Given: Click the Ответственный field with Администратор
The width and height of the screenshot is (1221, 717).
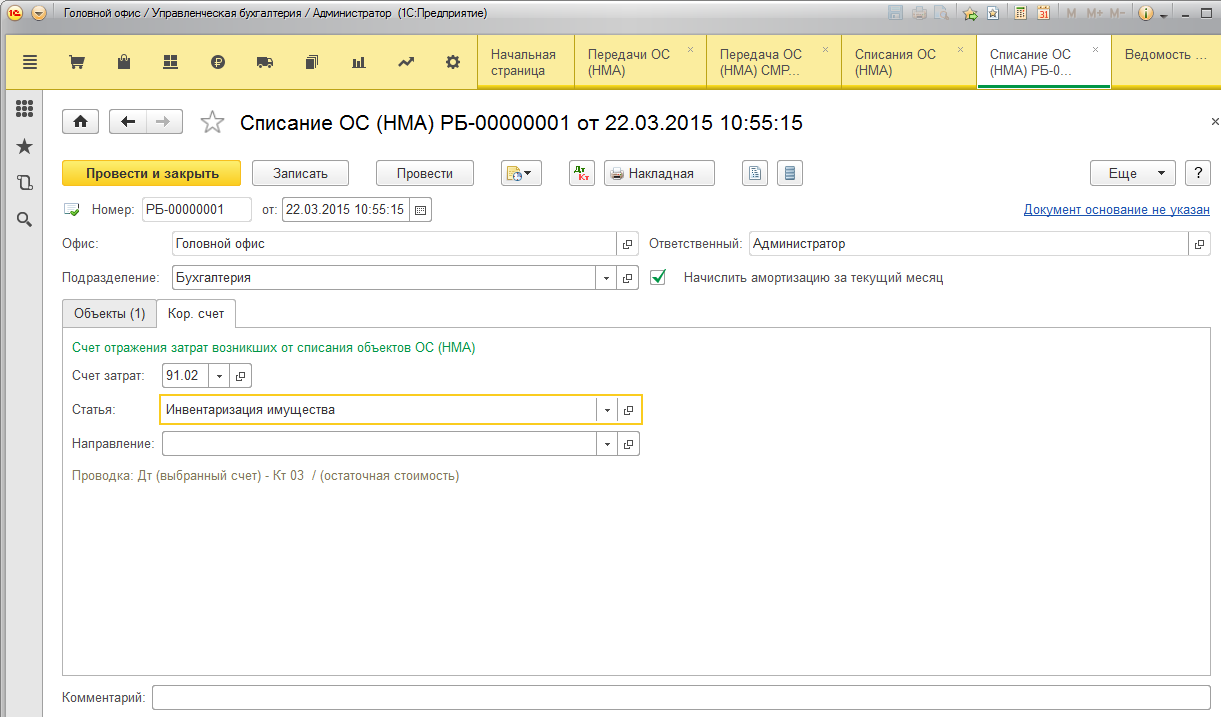Looking at the screenshot, I should [x=968, y=244].
